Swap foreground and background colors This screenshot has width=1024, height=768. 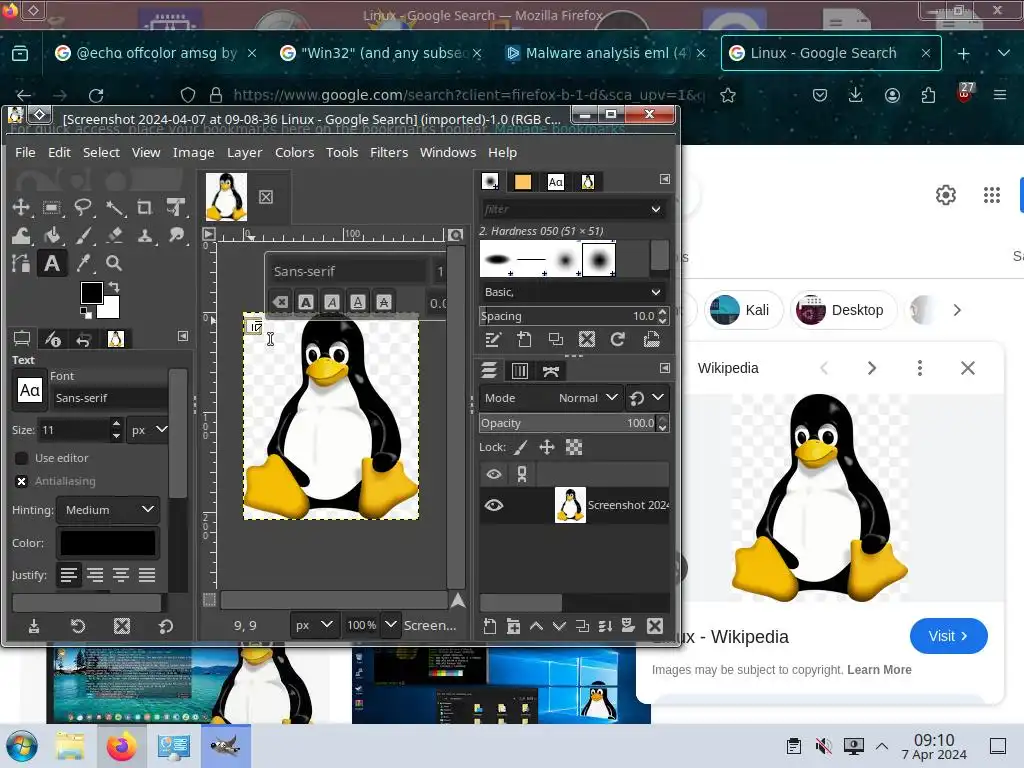pos(114,287)
